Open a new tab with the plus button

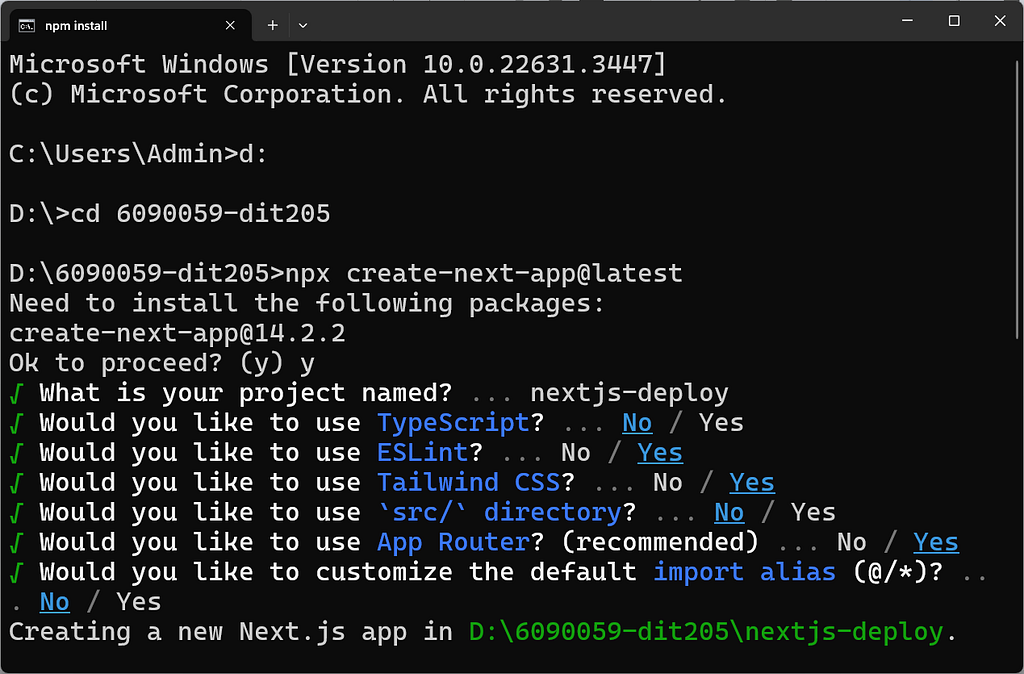[x=272, y=25]
